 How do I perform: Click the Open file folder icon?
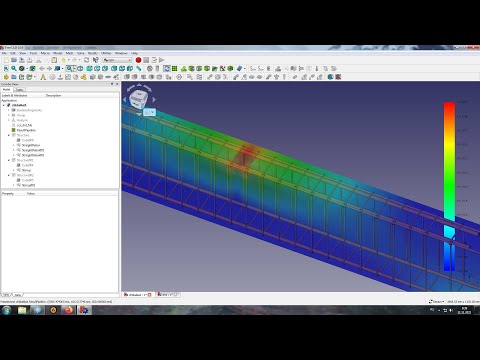coord(14,60)
